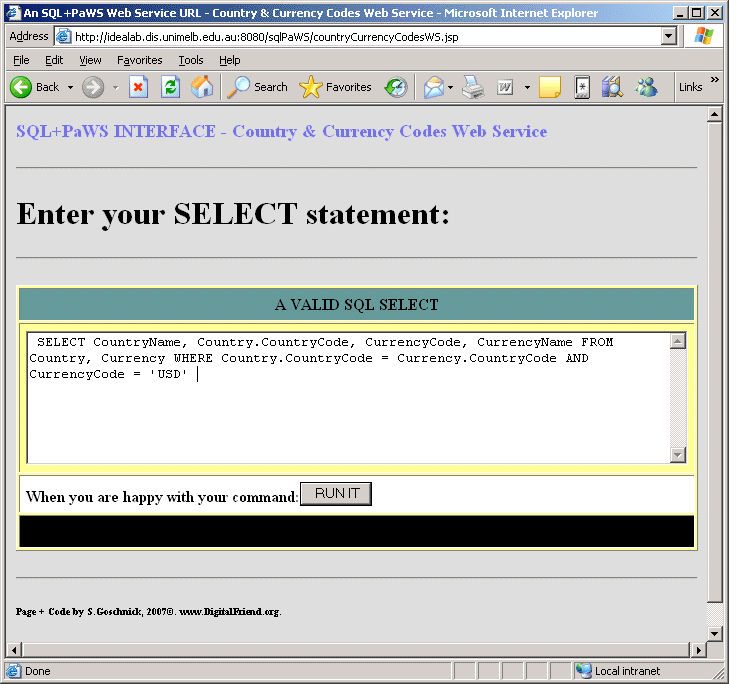Viewport: 747px width, 684px height.
Task: Refresh the page with green arrows icon
Action: click(x=170, y=88)
